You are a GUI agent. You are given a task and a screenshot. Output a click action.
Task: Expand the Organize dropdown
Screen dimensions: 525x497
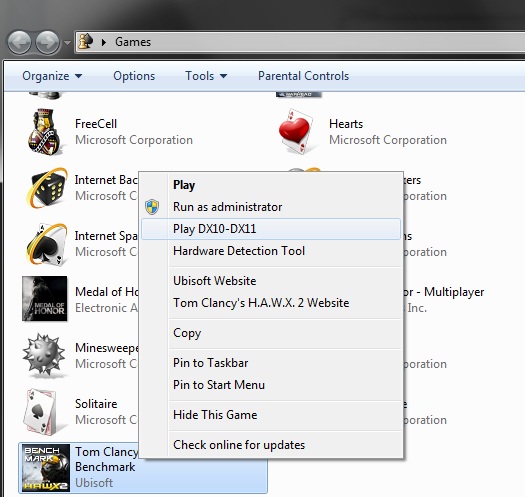coord(52,76)
